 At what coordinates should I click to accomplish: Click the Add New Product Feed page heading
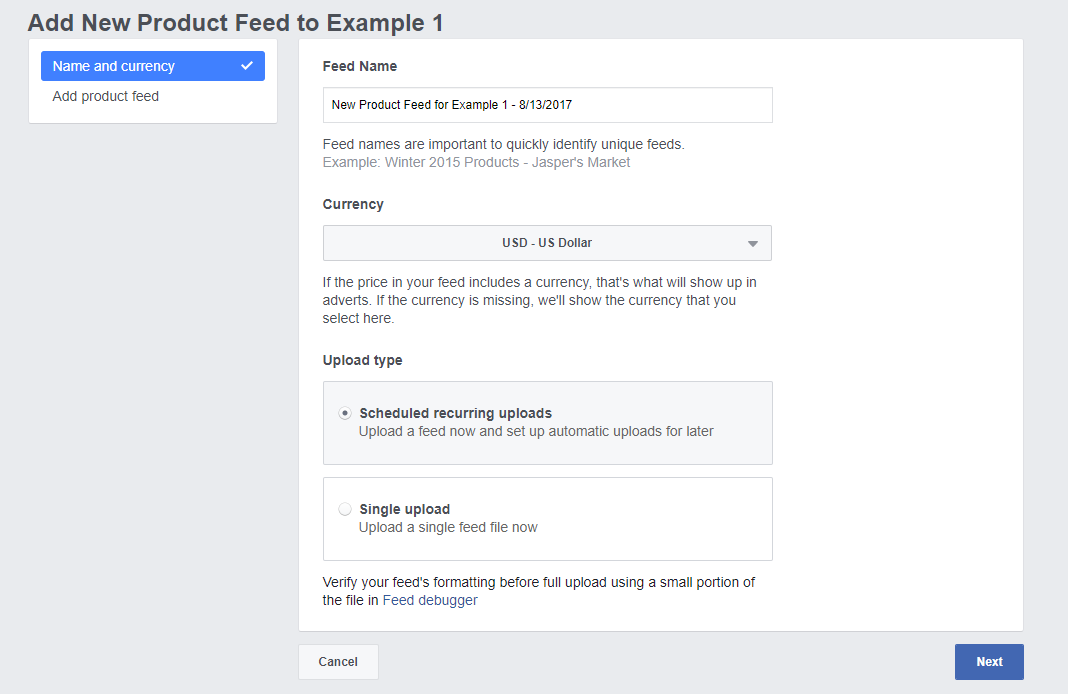click(x=236, y=22)
